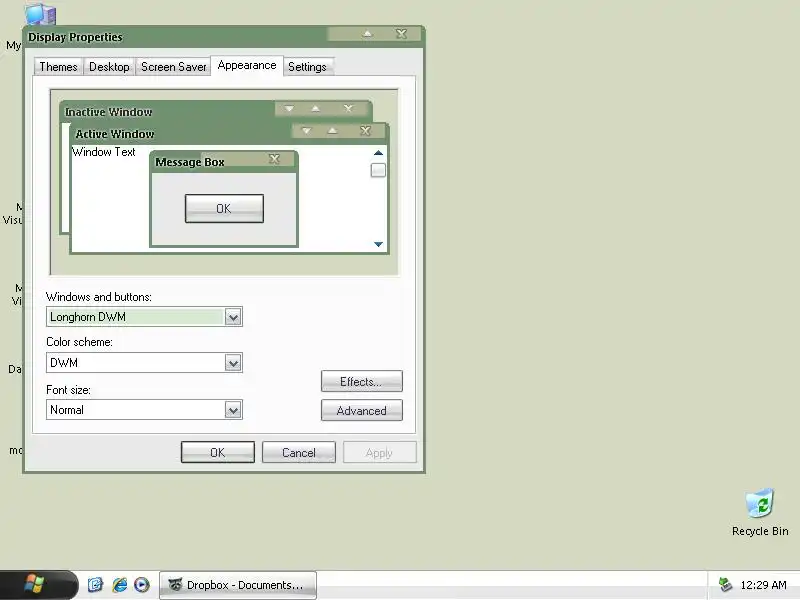Click the Active Window preview close icon
Screen dimensions: 800x600
click(x=365, y=131)
